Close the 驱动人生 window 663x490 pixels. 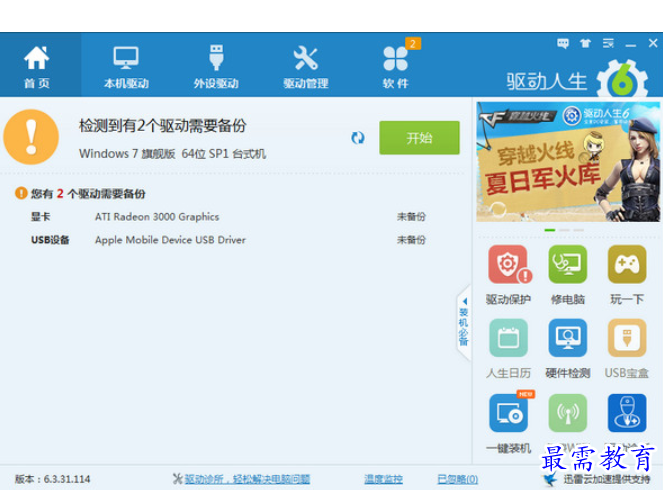tap(653, 43)
